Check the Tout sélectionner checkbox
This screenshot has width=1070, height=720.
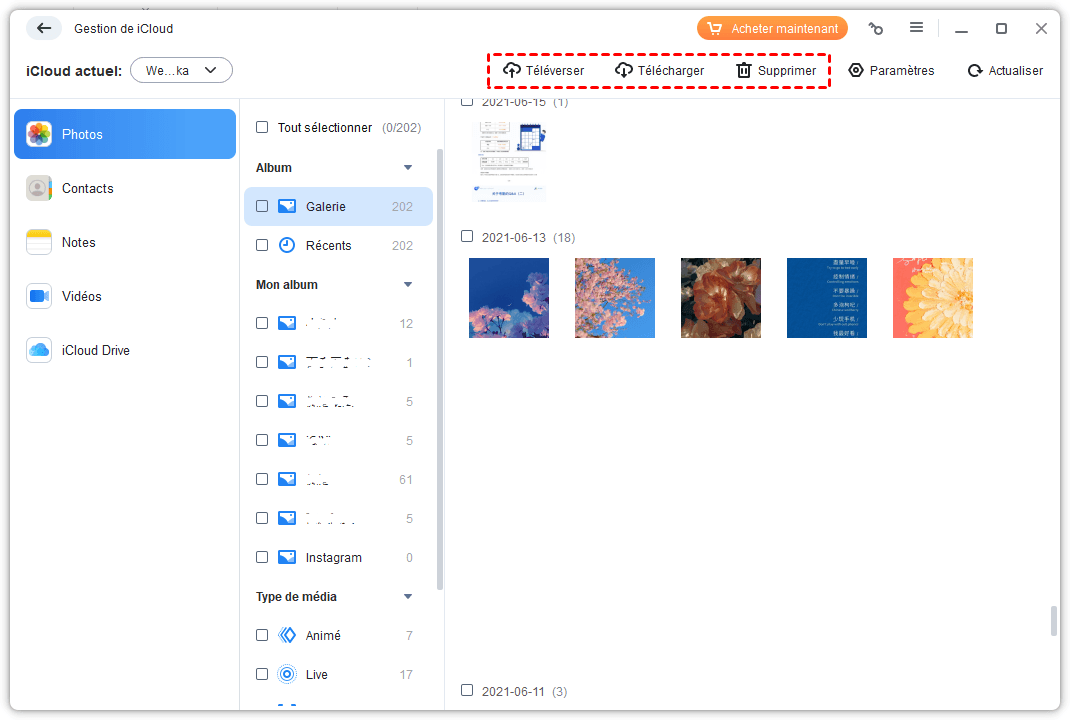262,128
